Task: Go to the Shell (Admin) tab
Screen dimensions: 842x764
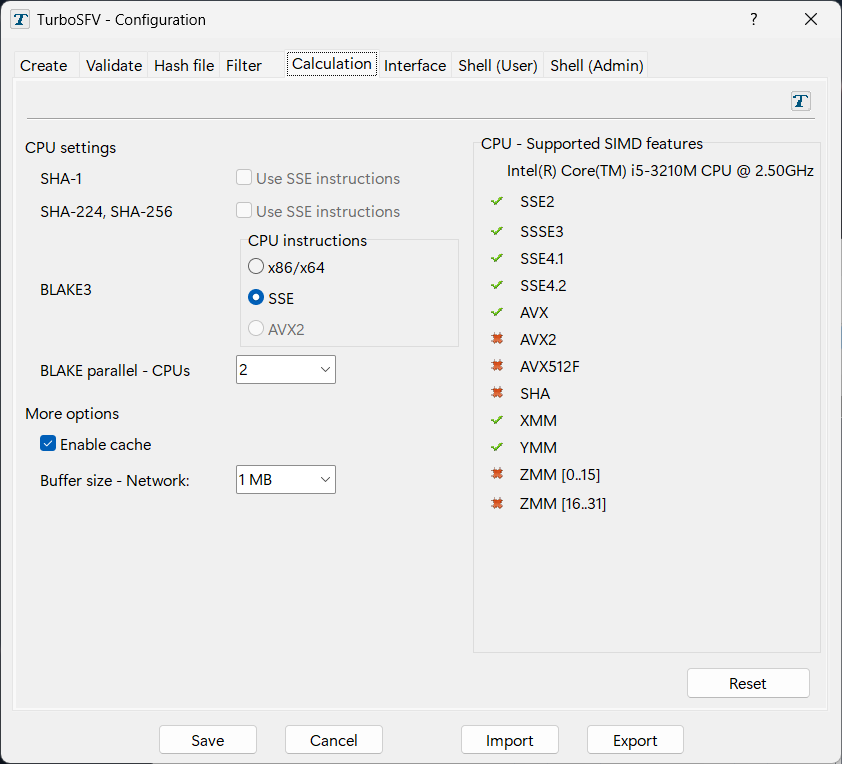Action: (x=597, y=66)
